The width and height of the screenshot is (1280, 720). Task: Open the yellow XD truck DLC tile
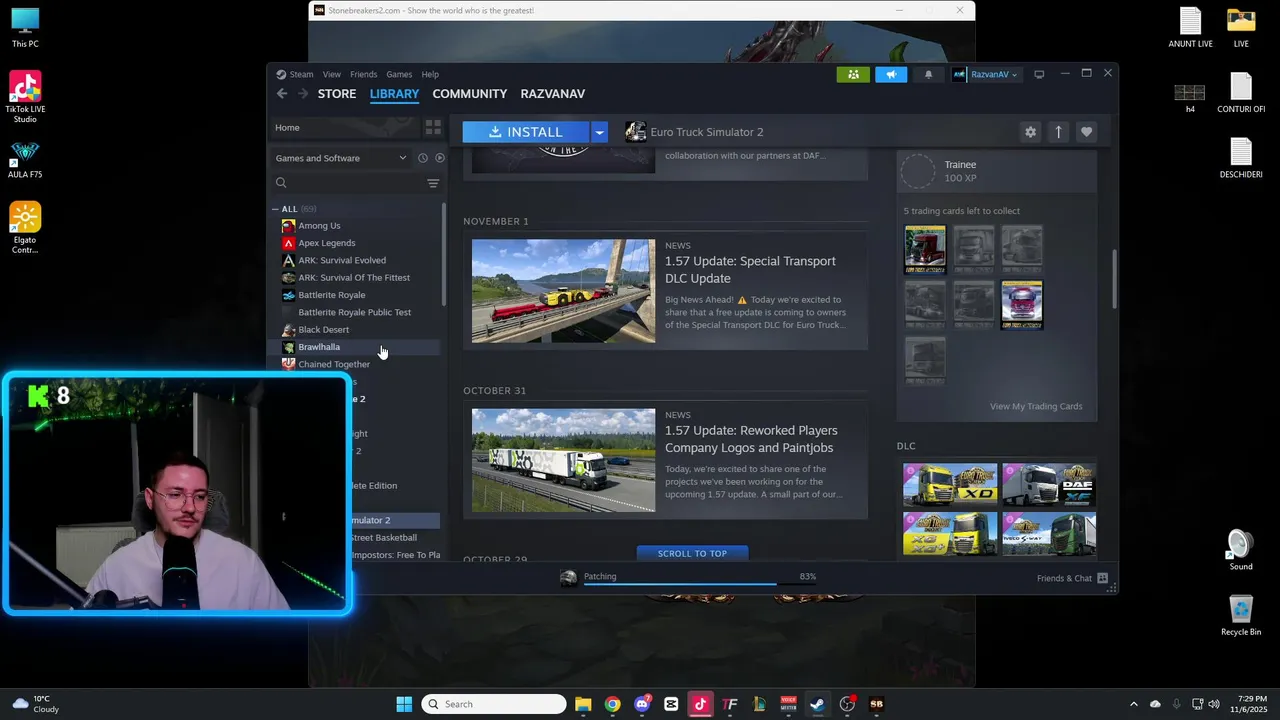tap(950, 485)
